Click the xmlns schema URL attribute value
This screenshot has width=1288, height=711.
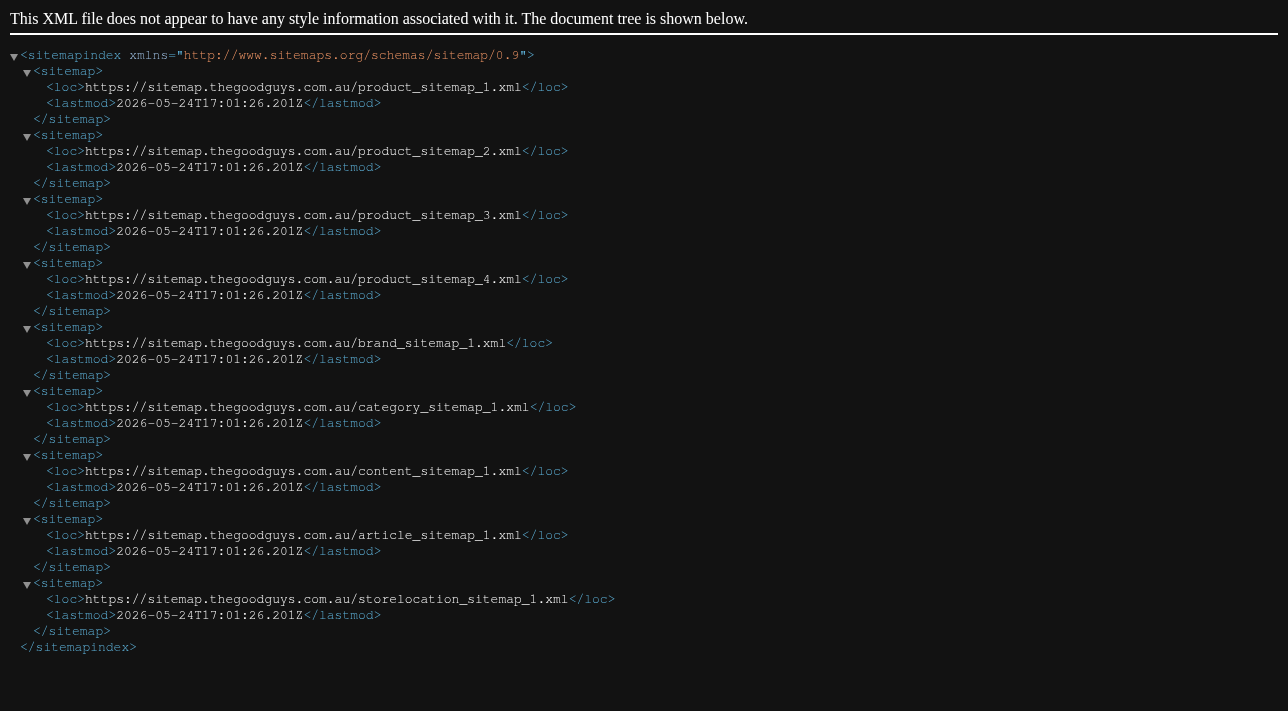pos(351,56)
